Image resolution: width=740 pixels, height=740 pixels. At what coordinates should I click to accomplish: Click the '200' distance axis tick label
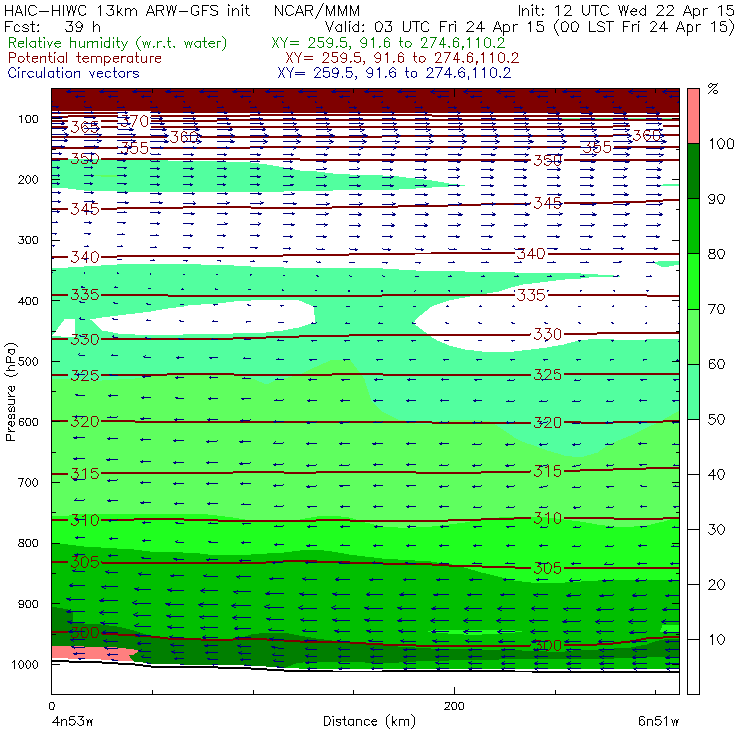454,706
